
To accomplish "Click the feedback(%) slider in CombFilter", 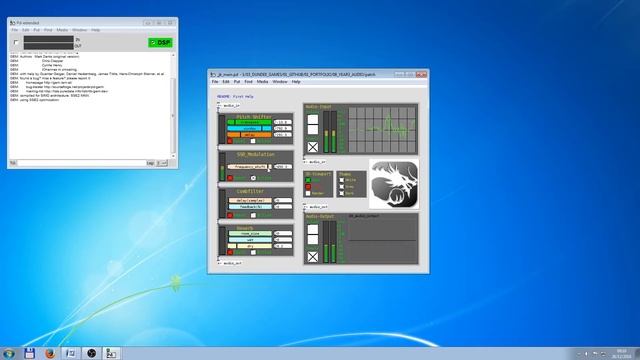I will tap(249, 207).
